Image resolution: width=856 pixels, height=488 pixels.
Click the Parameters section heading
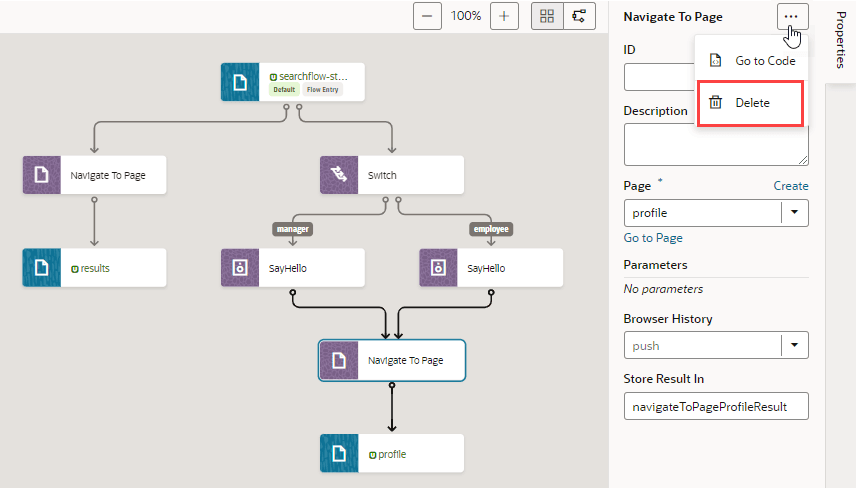(x=655, y=265)
